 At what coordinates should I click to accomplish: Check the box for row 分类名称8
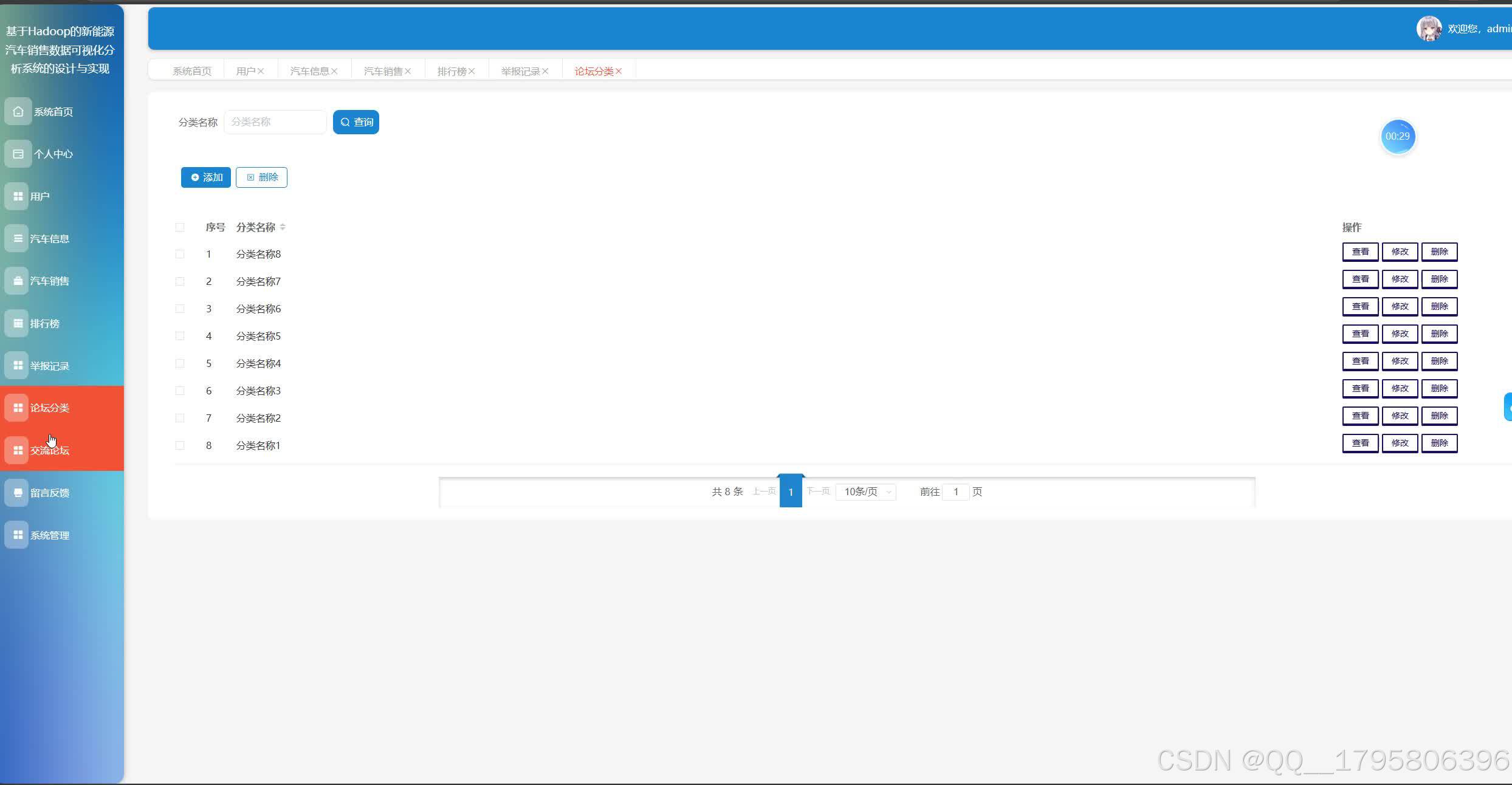tap(180, 254)
